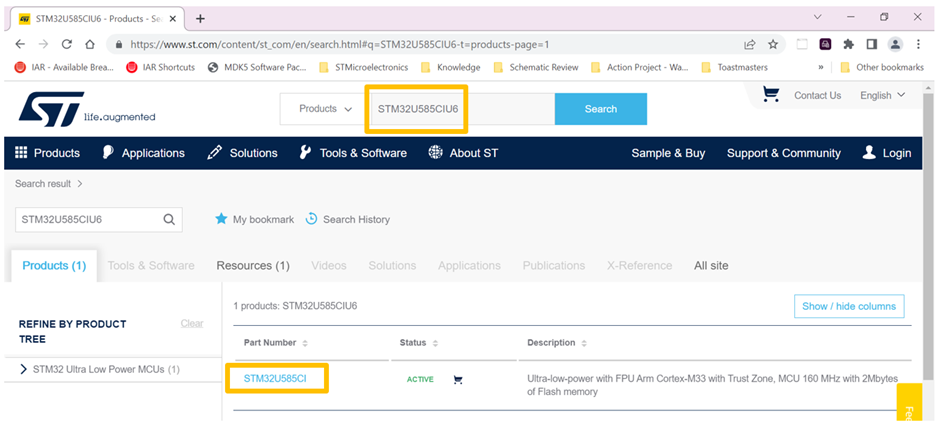This screenshot has width=940, height=427.
Task: Switch to the All site results tab
Action: 711,266
